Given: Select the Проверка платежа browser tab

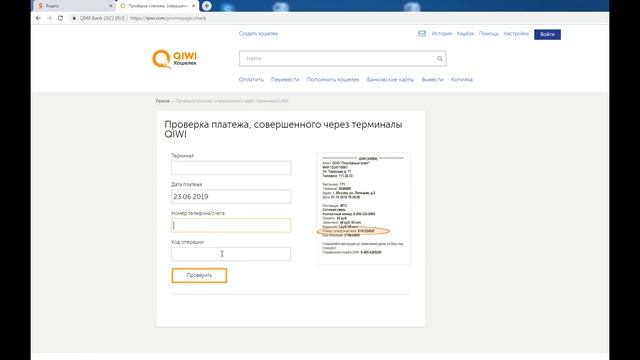Looking at the screenshot, I should coord(157,6).
